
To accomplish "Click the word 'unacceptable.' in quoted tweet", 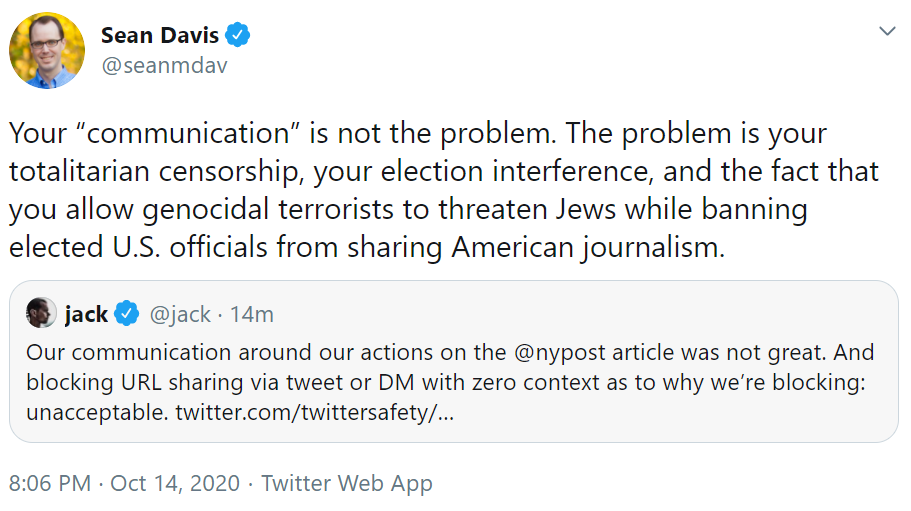I will [x=98, y=412].
